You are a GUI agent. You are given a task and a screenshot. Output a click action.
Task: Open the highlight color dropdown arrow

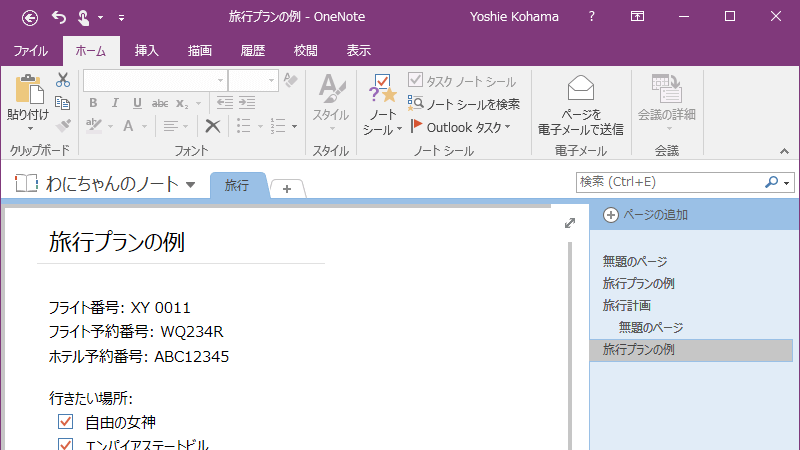tap(110, 126)
